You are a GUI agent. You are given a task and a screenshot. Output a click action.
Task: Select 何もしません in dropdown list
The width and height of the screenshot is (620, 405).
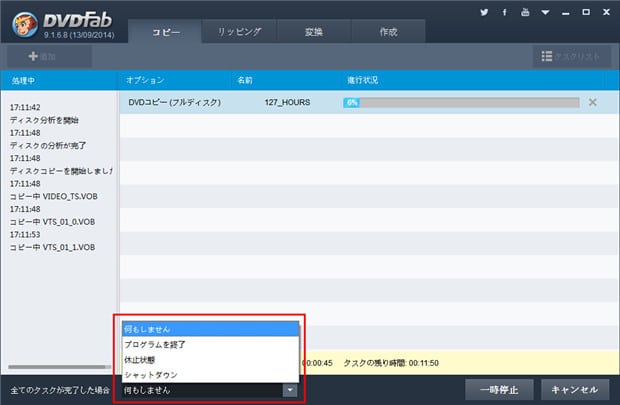210,329
